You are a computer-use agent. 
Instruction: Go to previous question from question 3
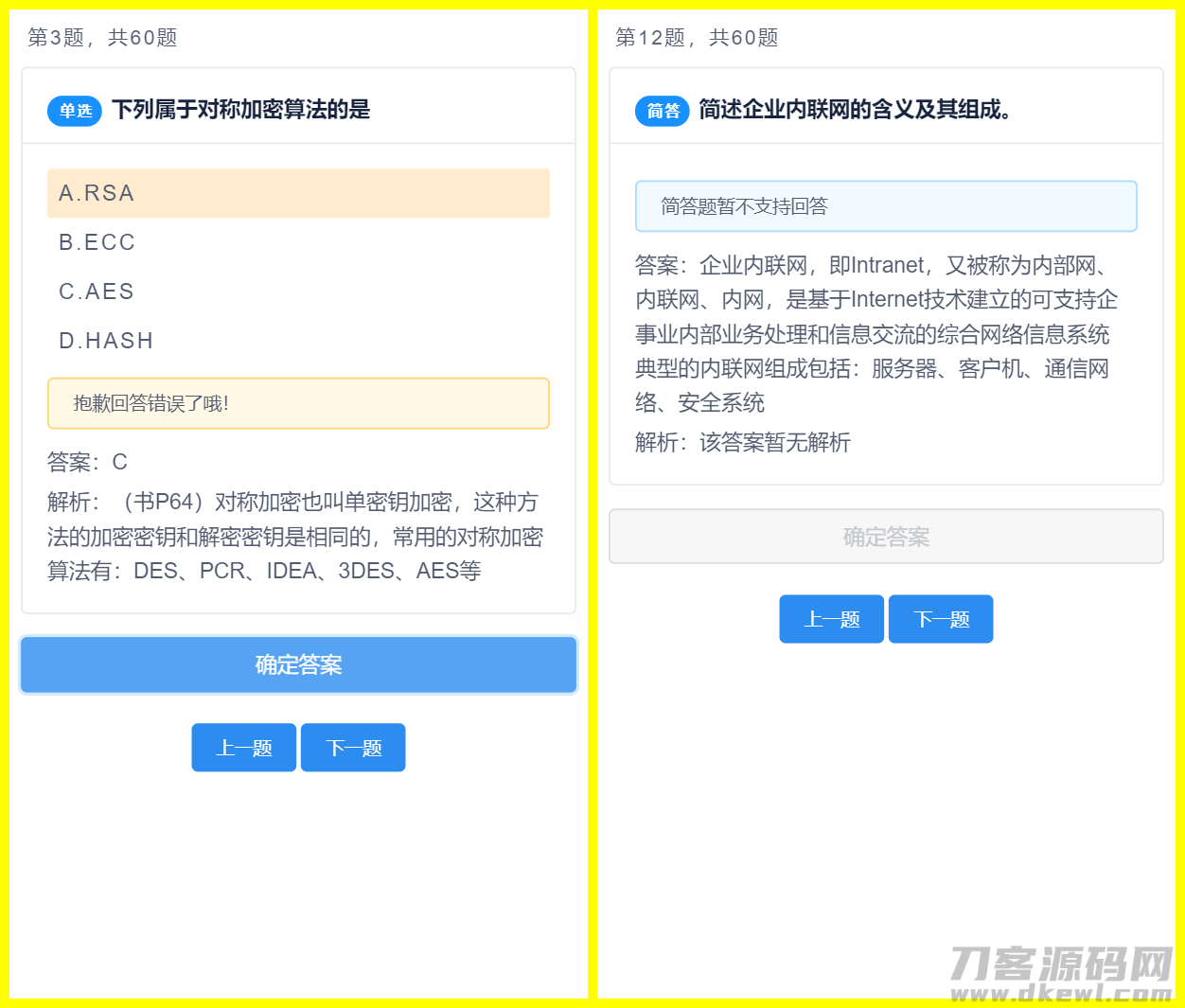pos(244,748)
